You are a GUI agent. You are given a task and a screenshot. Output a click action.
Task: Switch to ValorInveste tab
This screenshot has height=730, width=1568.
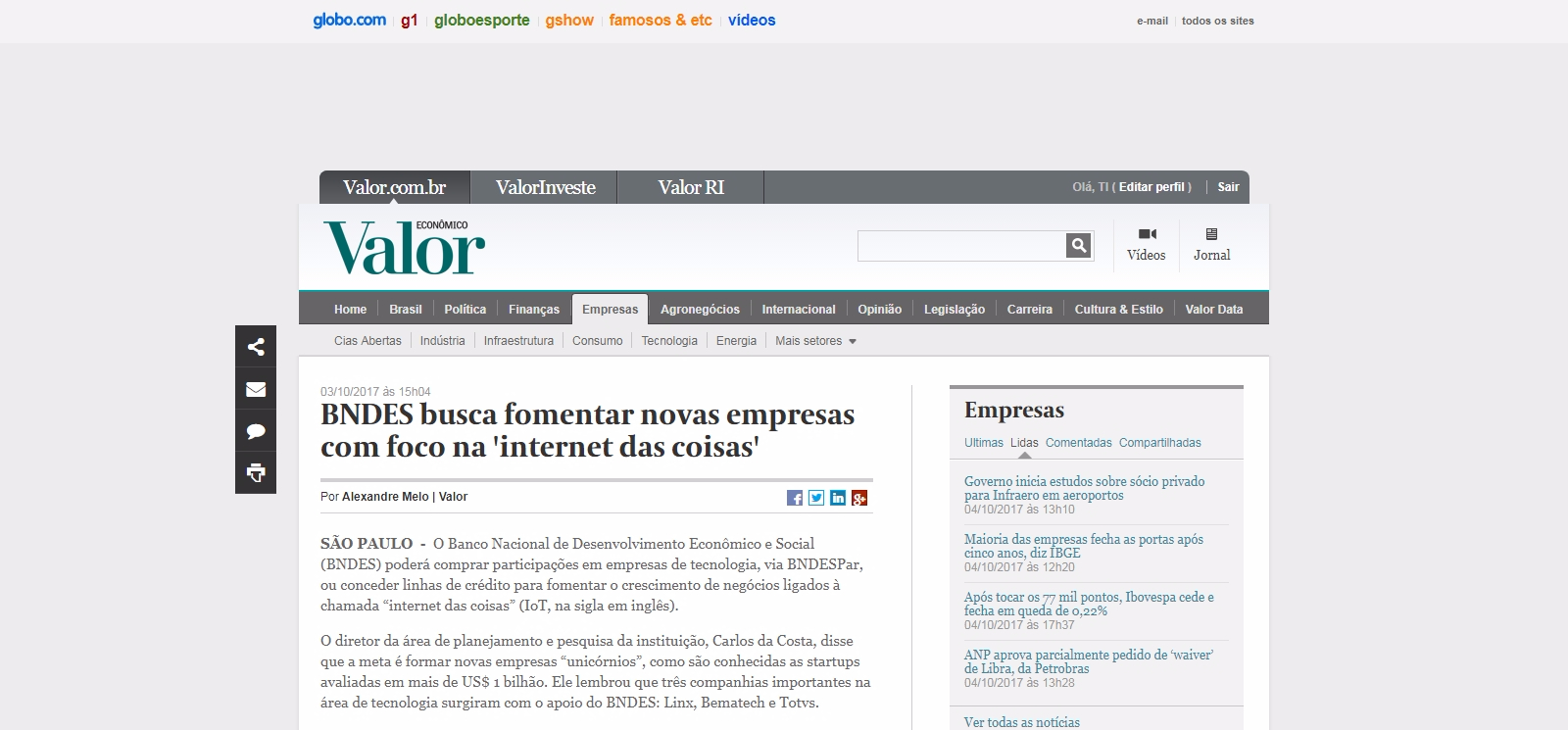[x=545, y=187]
